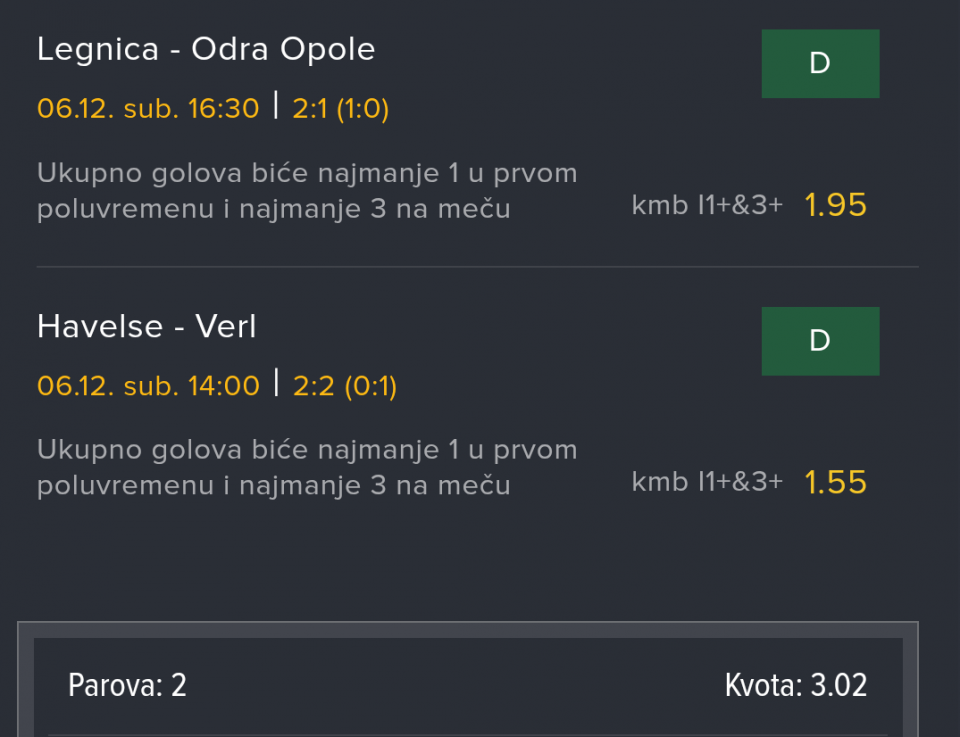Screen dimensions: 960x737
Task: Click the Legnica - Odra Opole match title
Action: [x=206, y=50]
